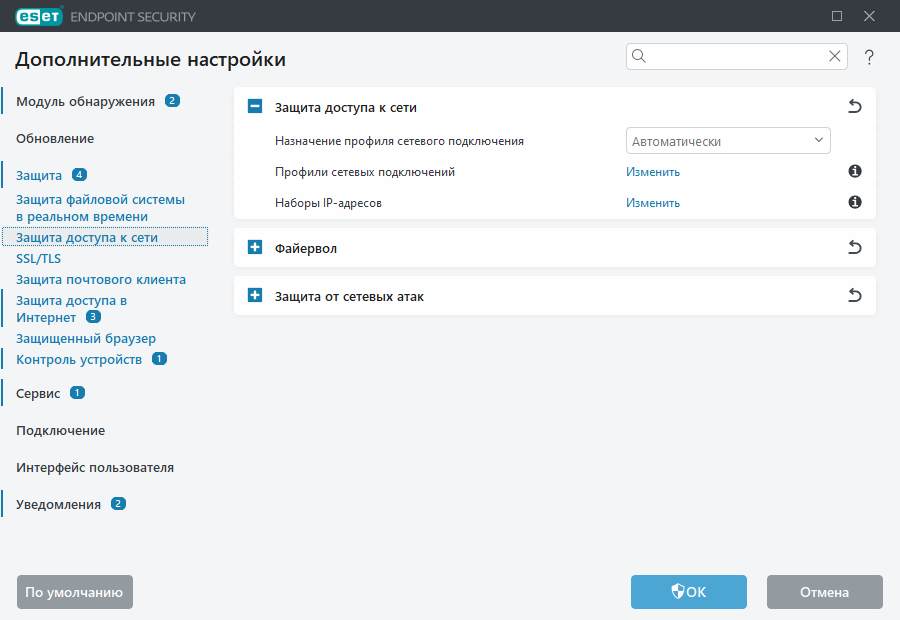
Task: Reset Файервол settings via revert icon
Action: coord(854,247)
